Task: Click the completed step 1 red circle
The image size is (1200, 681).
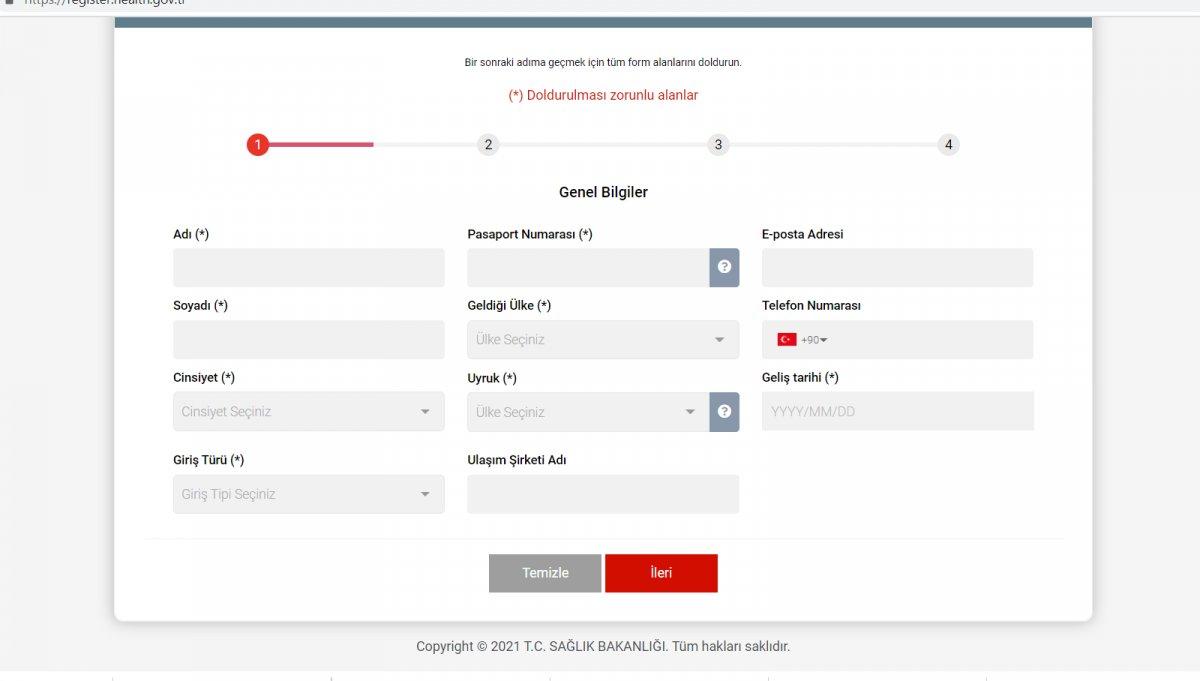Action: (x=258, y=144)
